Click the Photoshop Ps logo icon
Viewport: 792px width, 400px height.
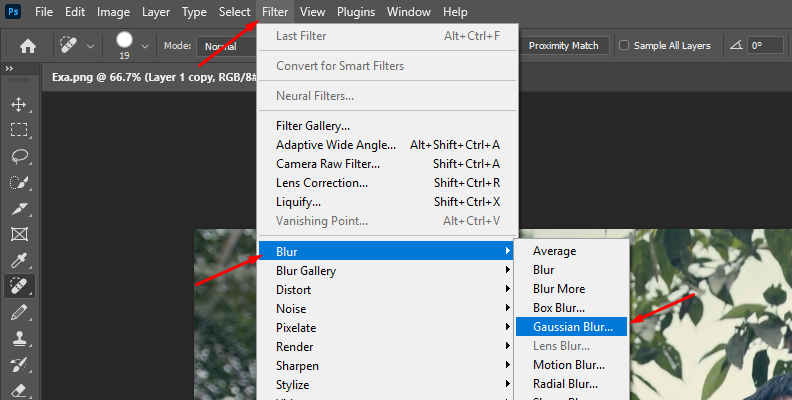[x=13, y=11]
